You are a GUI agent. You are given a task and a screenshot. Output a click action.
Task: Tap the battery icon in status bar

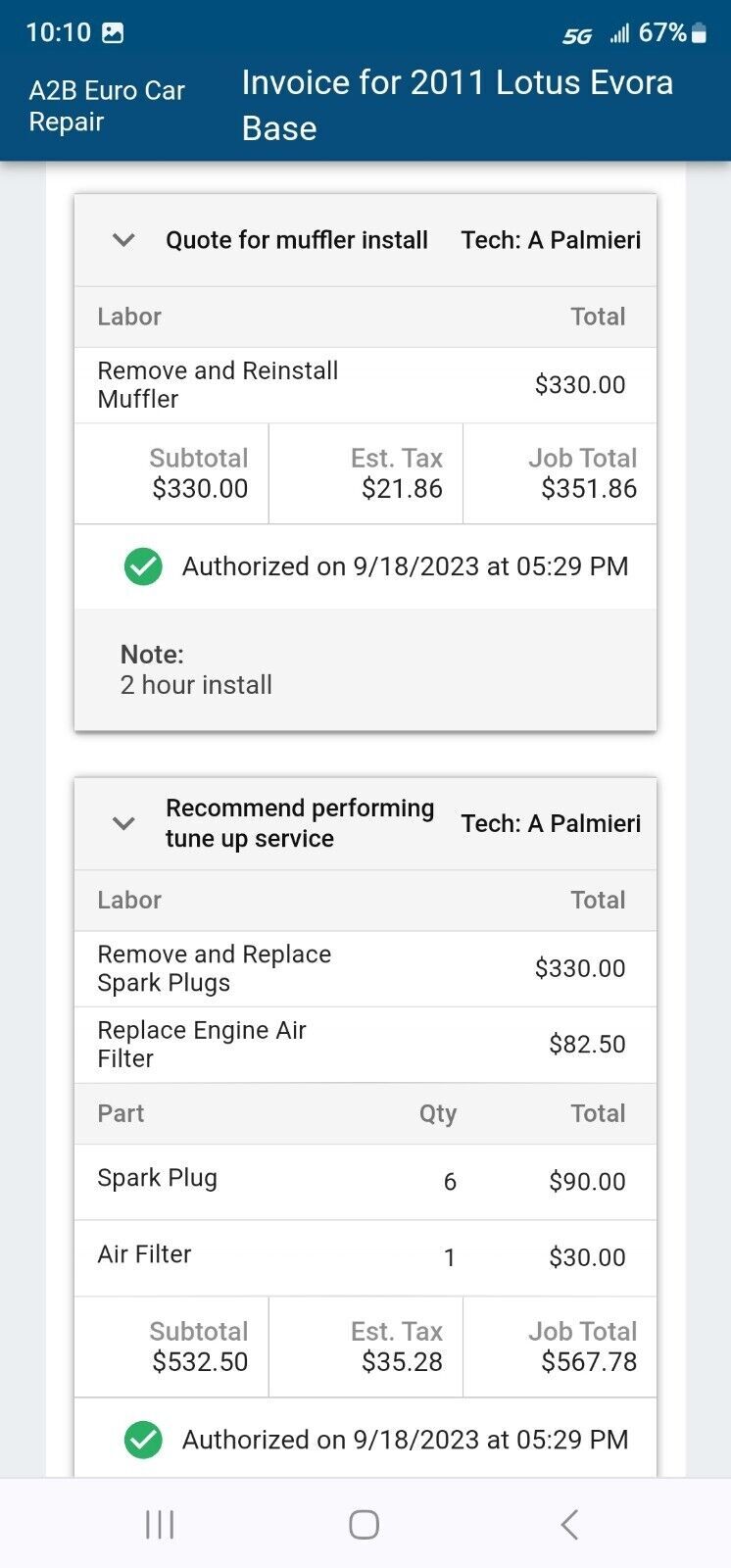click(700, 33)
